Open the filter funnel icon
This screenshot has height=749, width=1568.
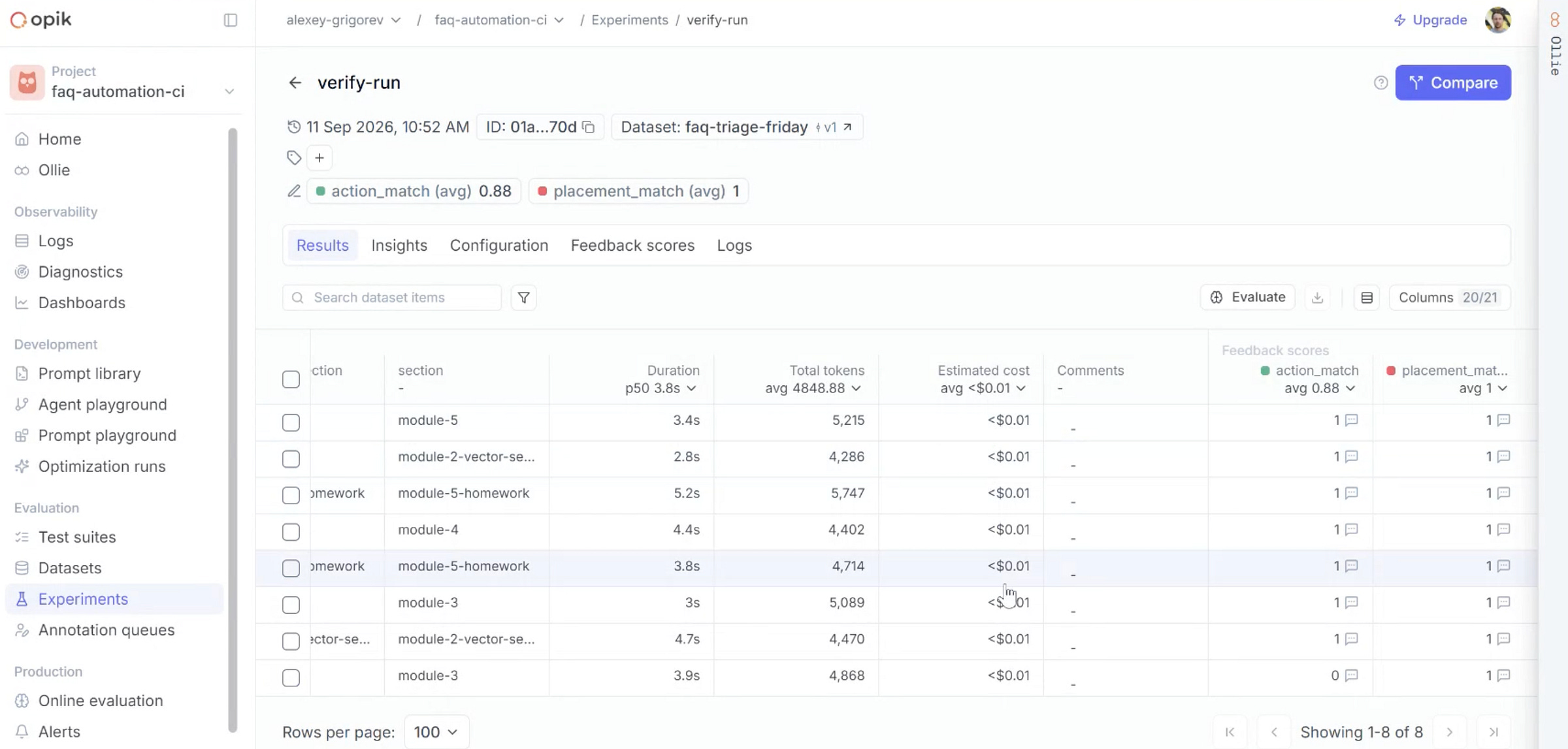point(523,298)
